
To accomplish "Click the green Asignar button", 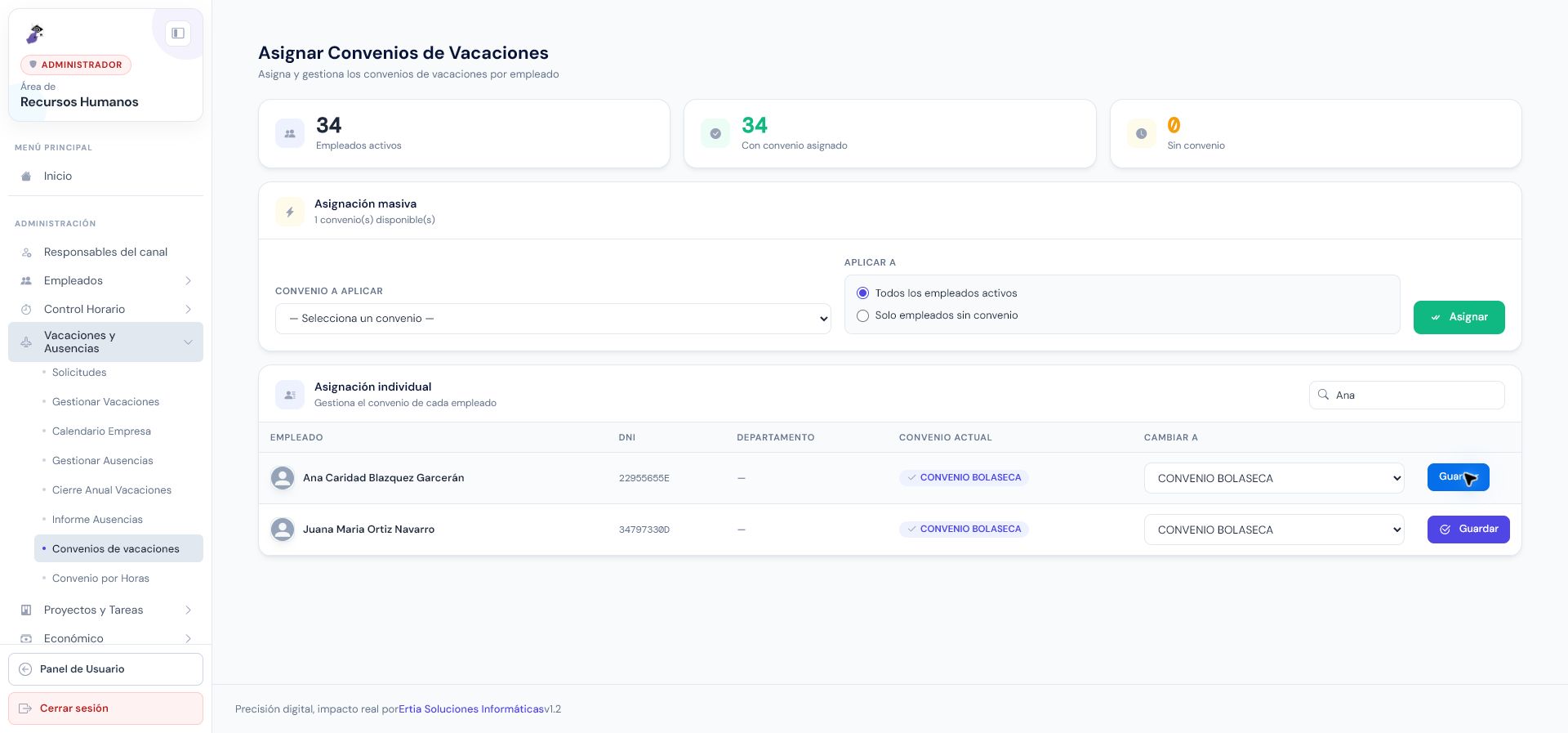I will click(1459, 317).
